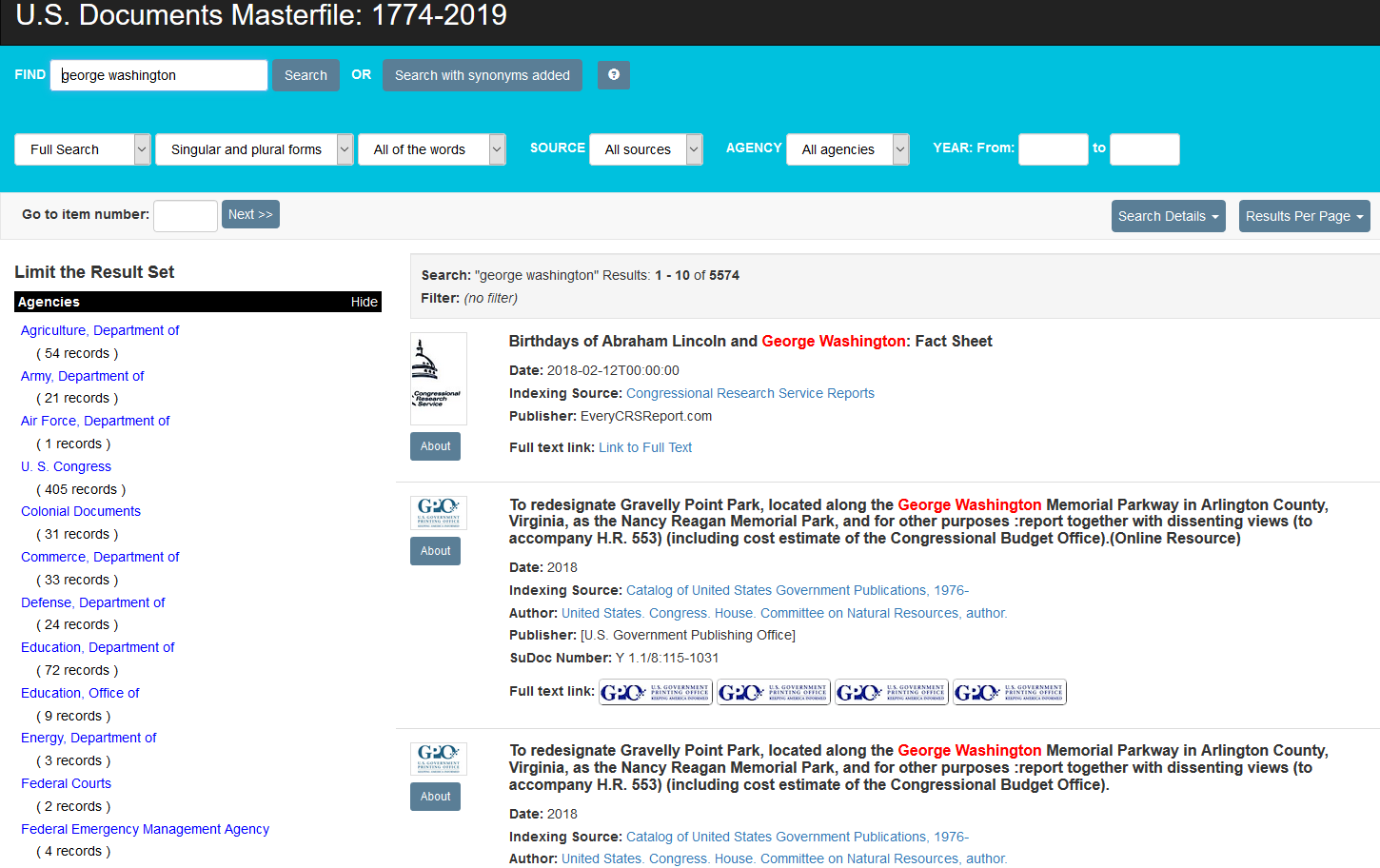
Task: Filter by Federal Courts
Action: (66, 783)
